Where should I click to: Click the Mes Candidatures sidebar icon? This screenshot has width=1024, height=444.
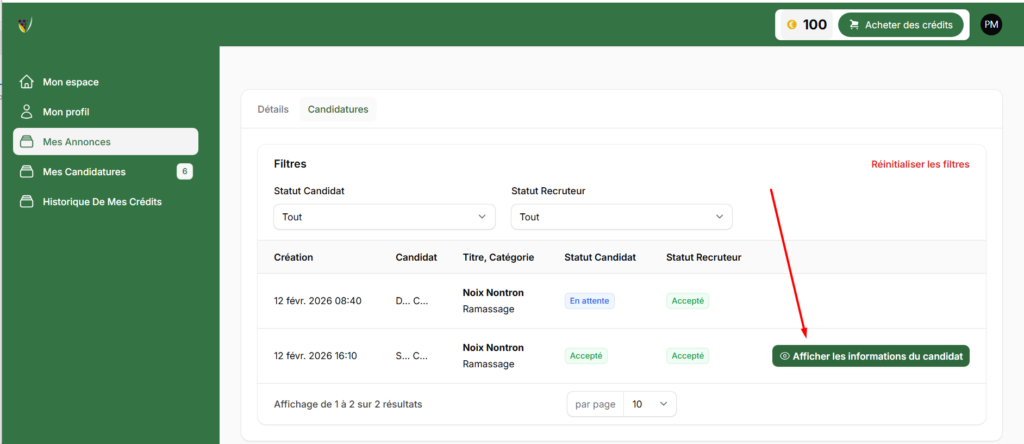[27, 172]
